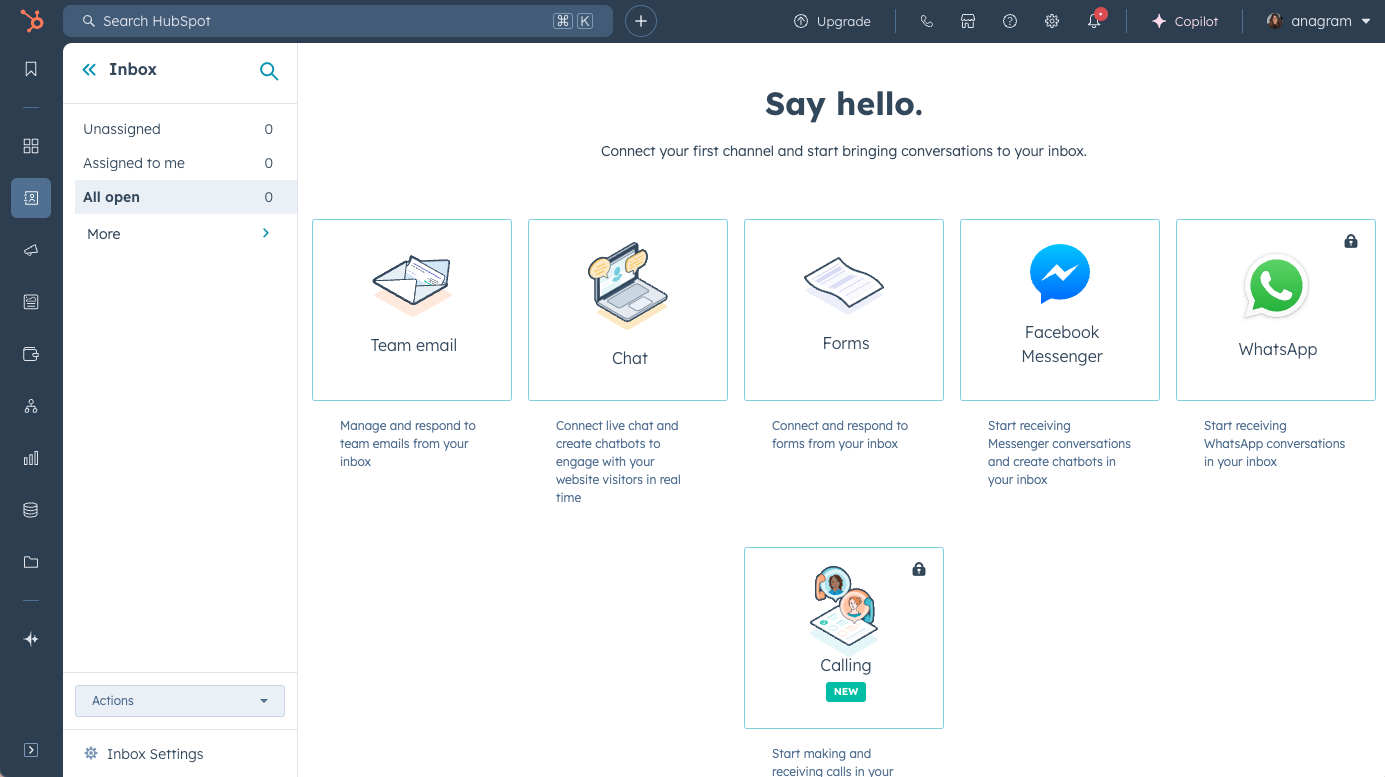This screenshot has width=1385, height=777.
Task: Expand the More views chevron
Action: (265, 233)
